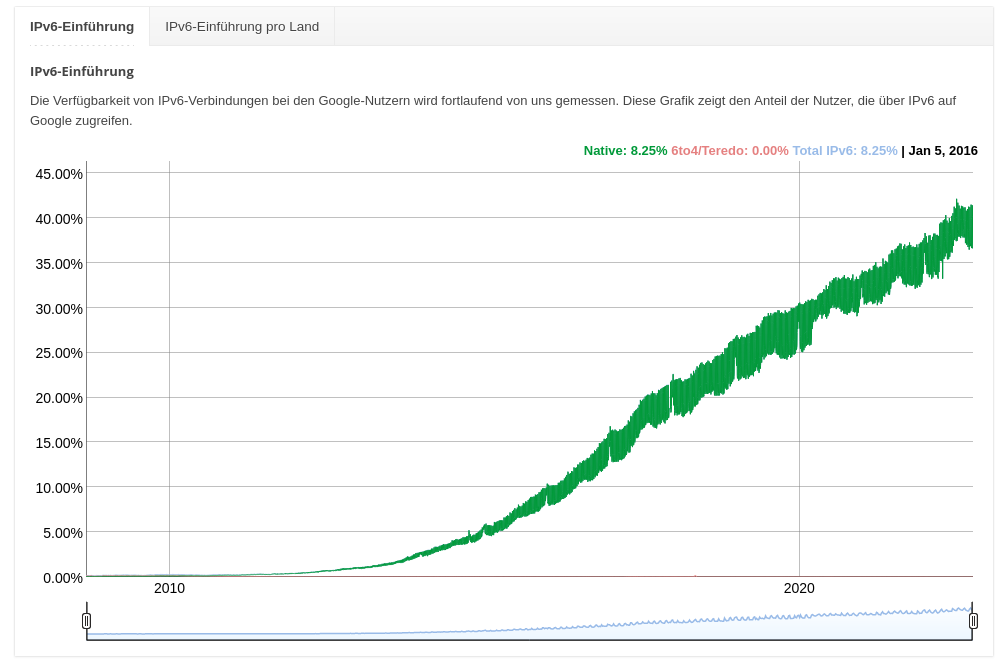
Task: Click the Total IPv6: 8.25% legend value
Action: click(845, 151)
